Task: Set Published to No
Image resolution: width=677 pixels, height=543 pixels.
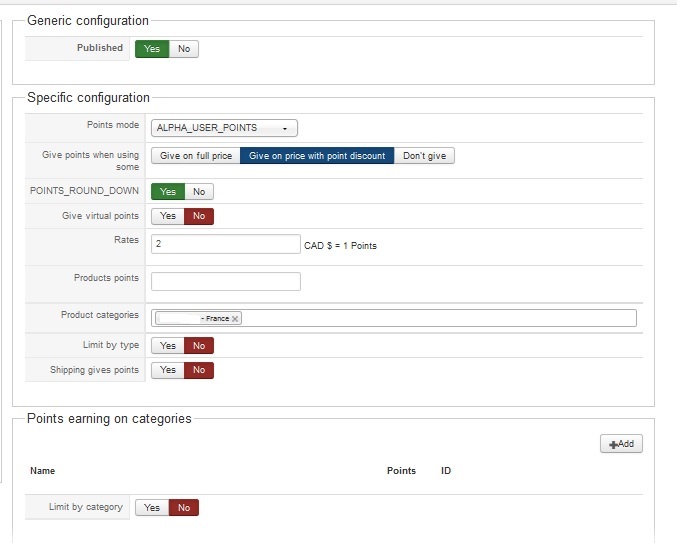Action: [184, 49]
